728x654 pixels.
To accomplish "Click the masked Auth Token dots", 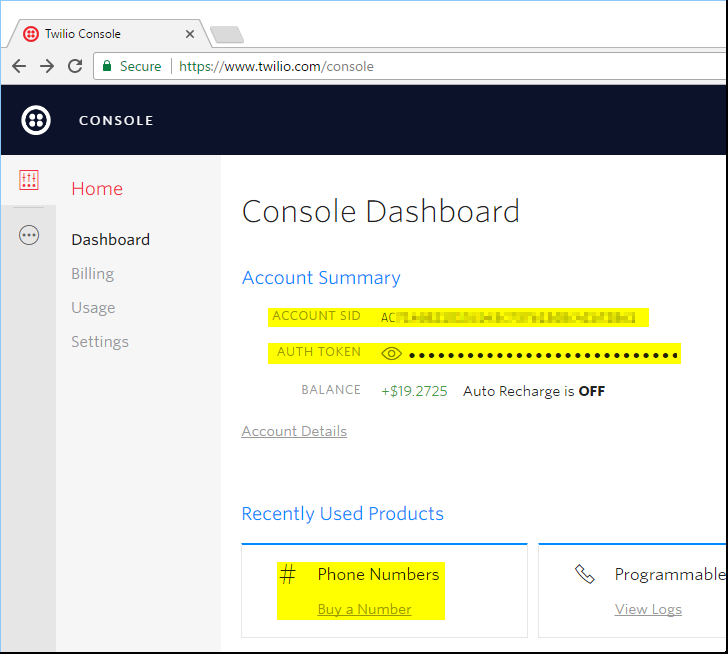I will coord(543,356).
